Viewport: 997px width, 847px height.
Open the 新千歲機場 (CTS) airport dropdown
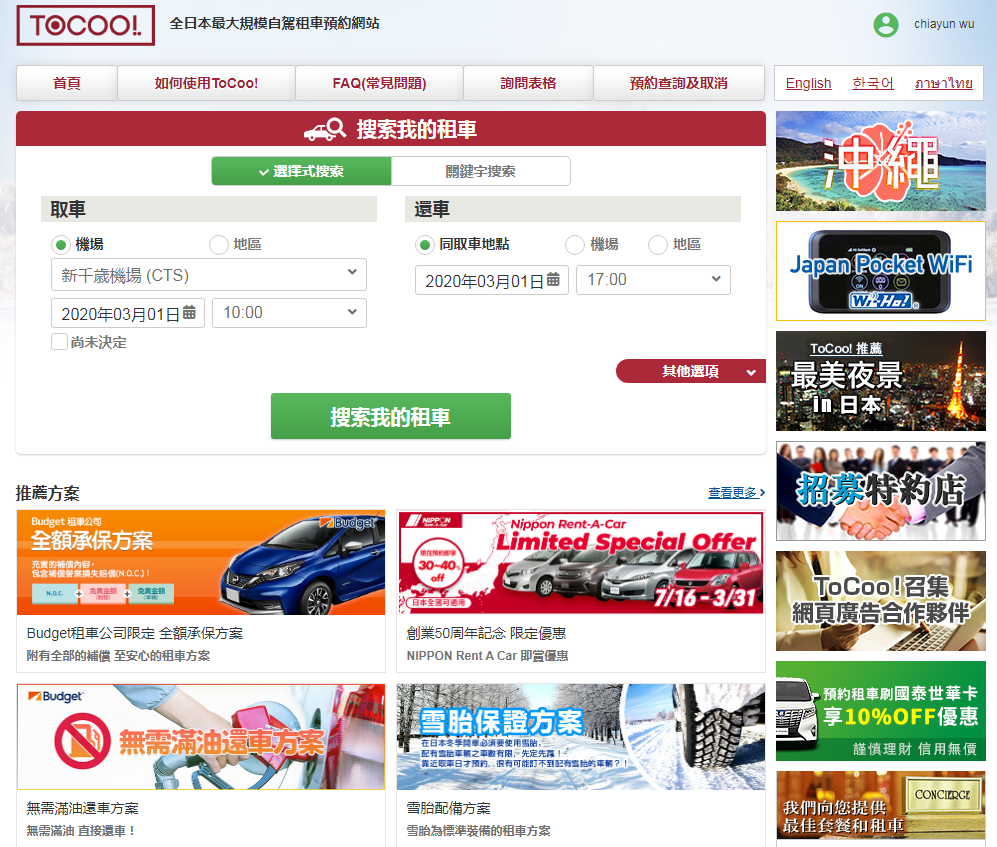[209, 275]
